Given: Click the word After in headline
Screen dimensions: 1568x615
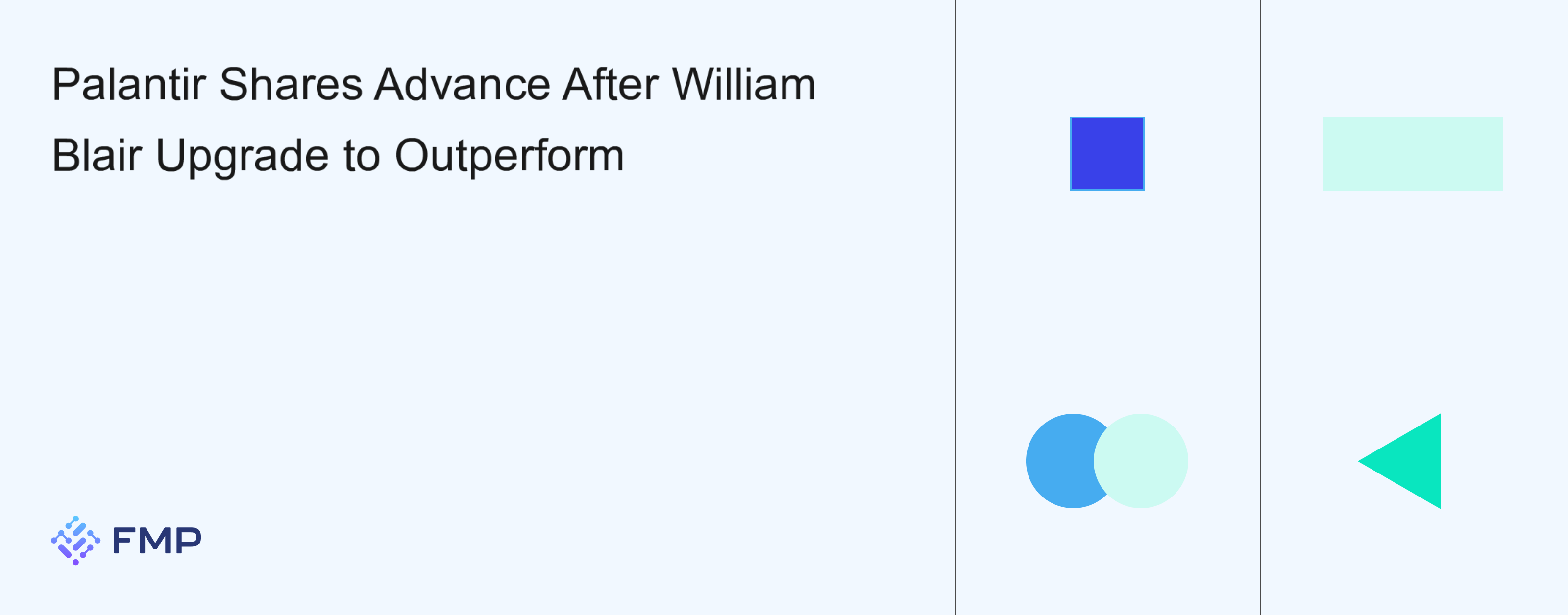Looking at the screenshot, I should [611, 85].
